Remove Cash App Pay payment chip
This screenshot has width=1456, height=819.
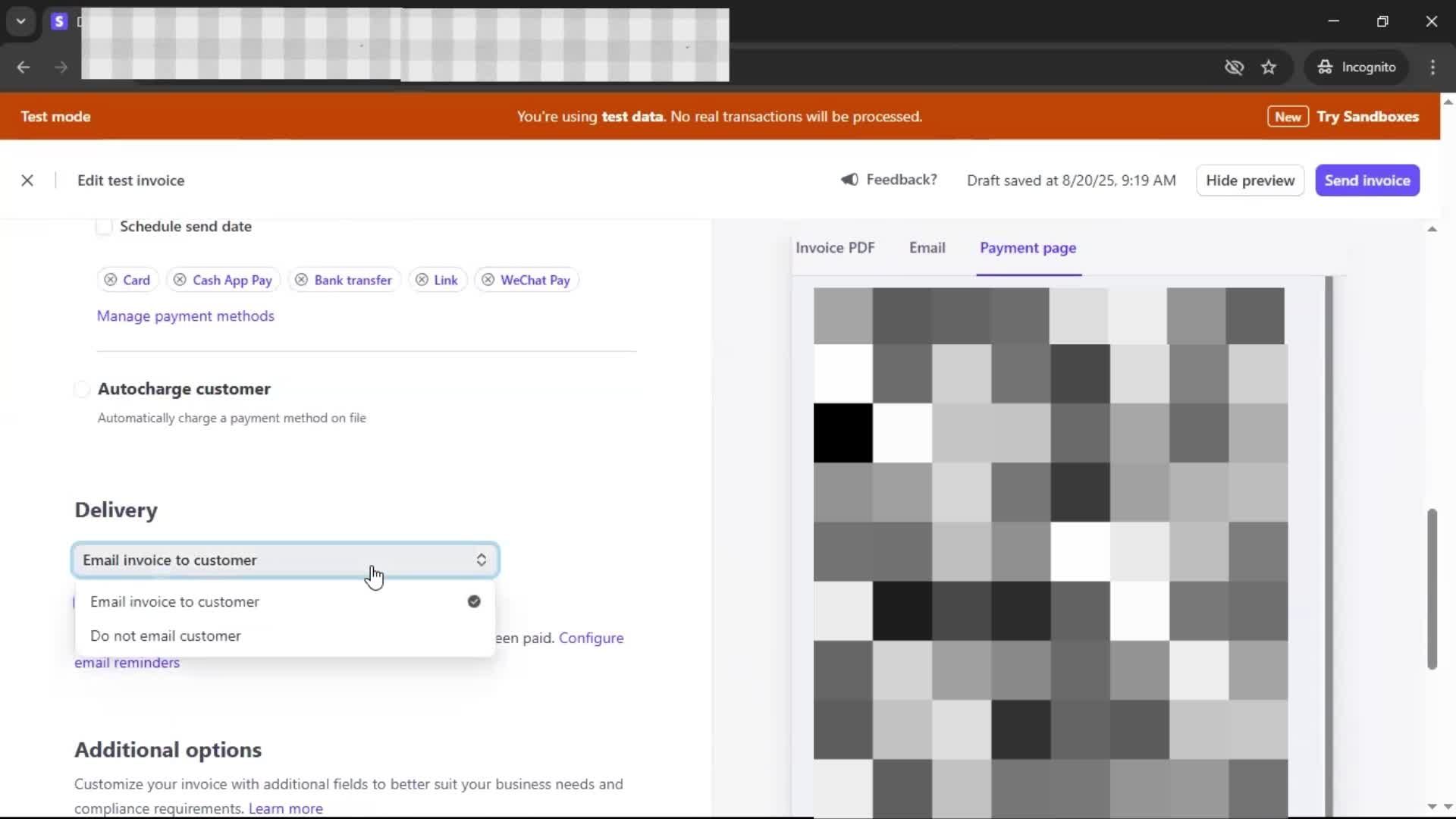point(180,280)
